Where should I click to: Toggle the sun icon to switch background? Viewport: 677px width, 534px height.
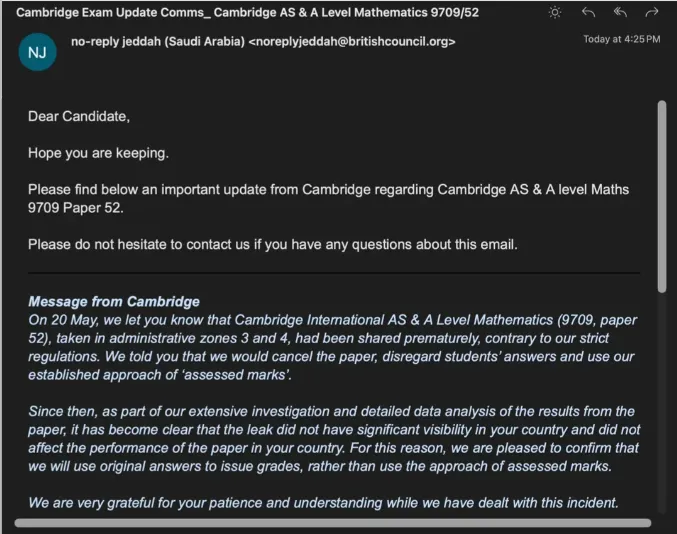[555, 12]
